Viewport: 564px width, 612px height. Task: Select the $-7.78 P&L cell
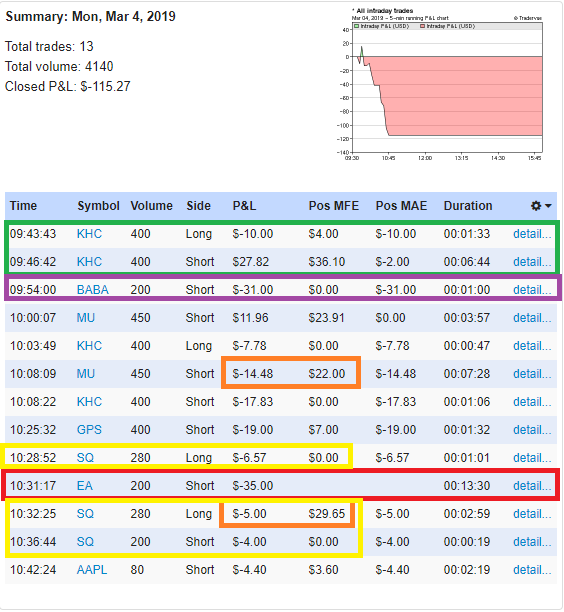coord(249,346)
